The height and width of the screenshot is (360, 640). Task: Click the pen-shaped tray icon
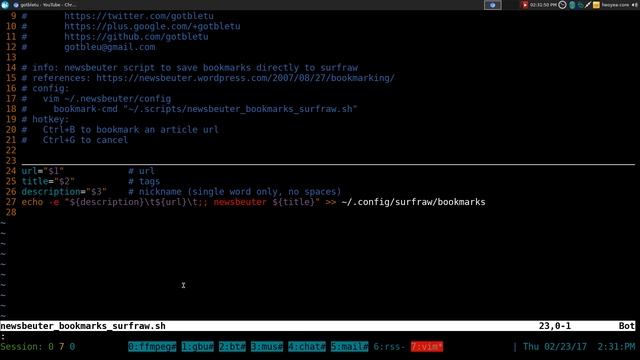[588, 5]
